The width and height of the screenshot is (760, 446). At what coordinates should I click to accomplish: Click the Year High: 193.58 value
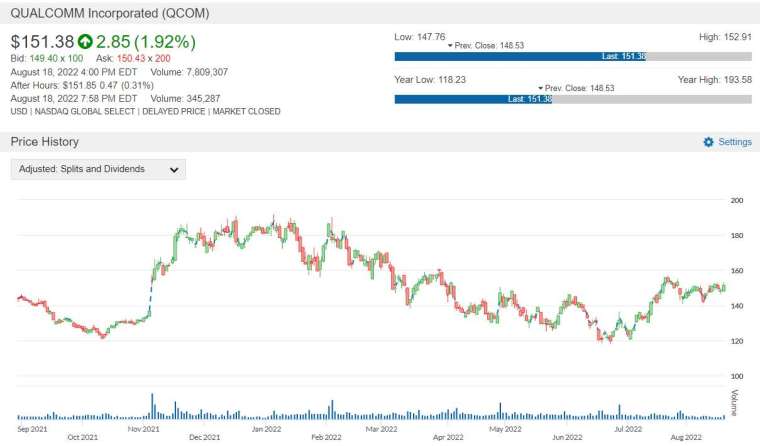[715, 80]
